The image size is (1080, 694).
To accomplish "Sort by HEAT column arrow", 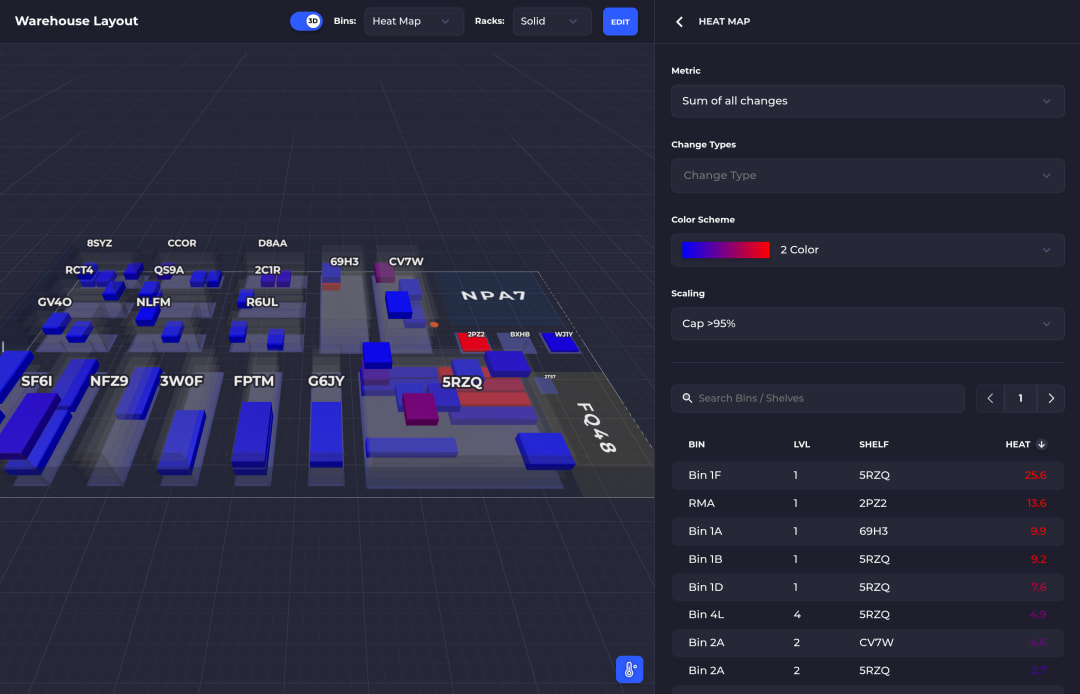I will [x=1041, y=444].
